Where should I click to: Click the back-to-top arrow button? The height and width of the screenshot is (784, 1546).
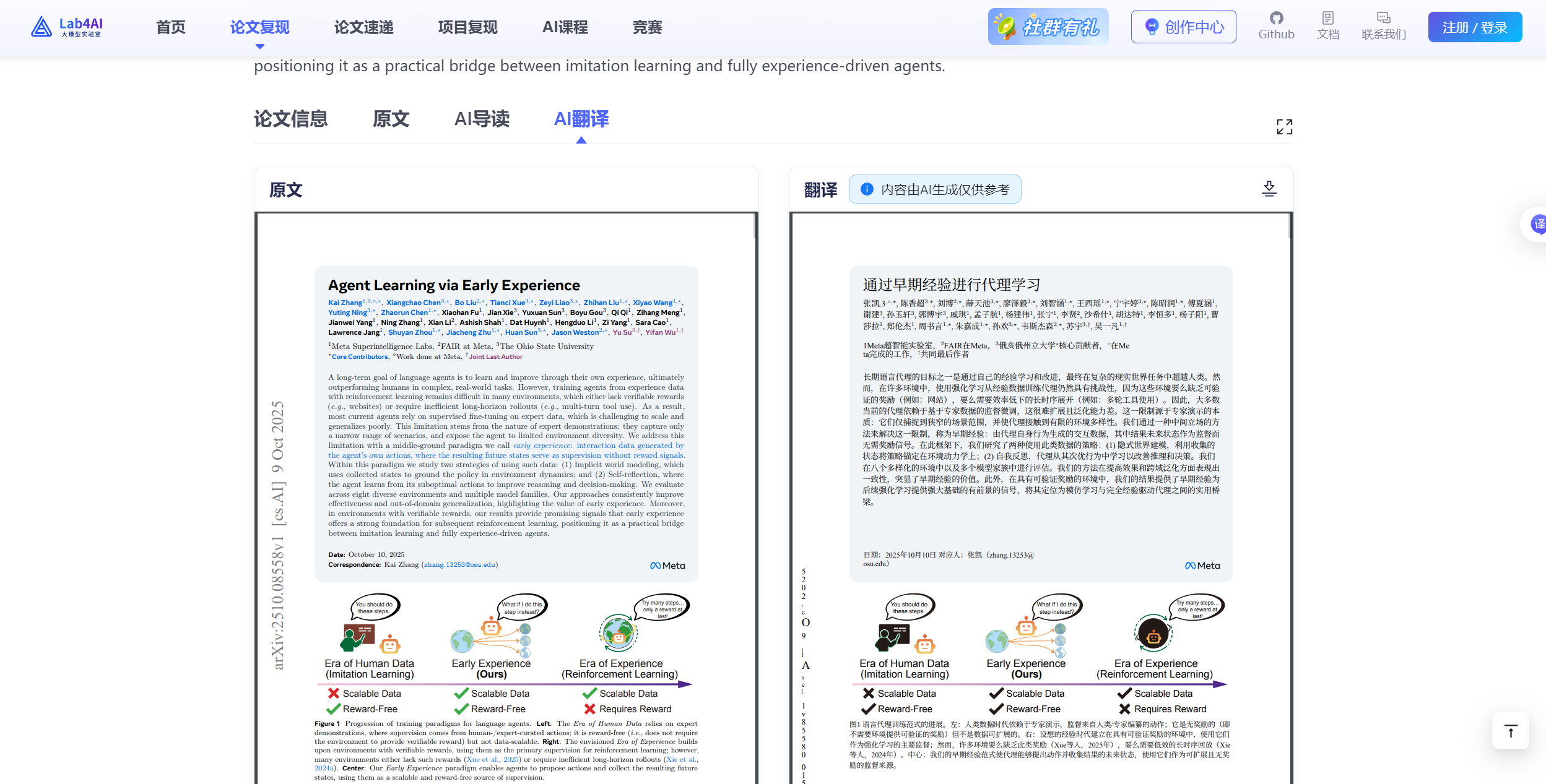[1511, 731]
